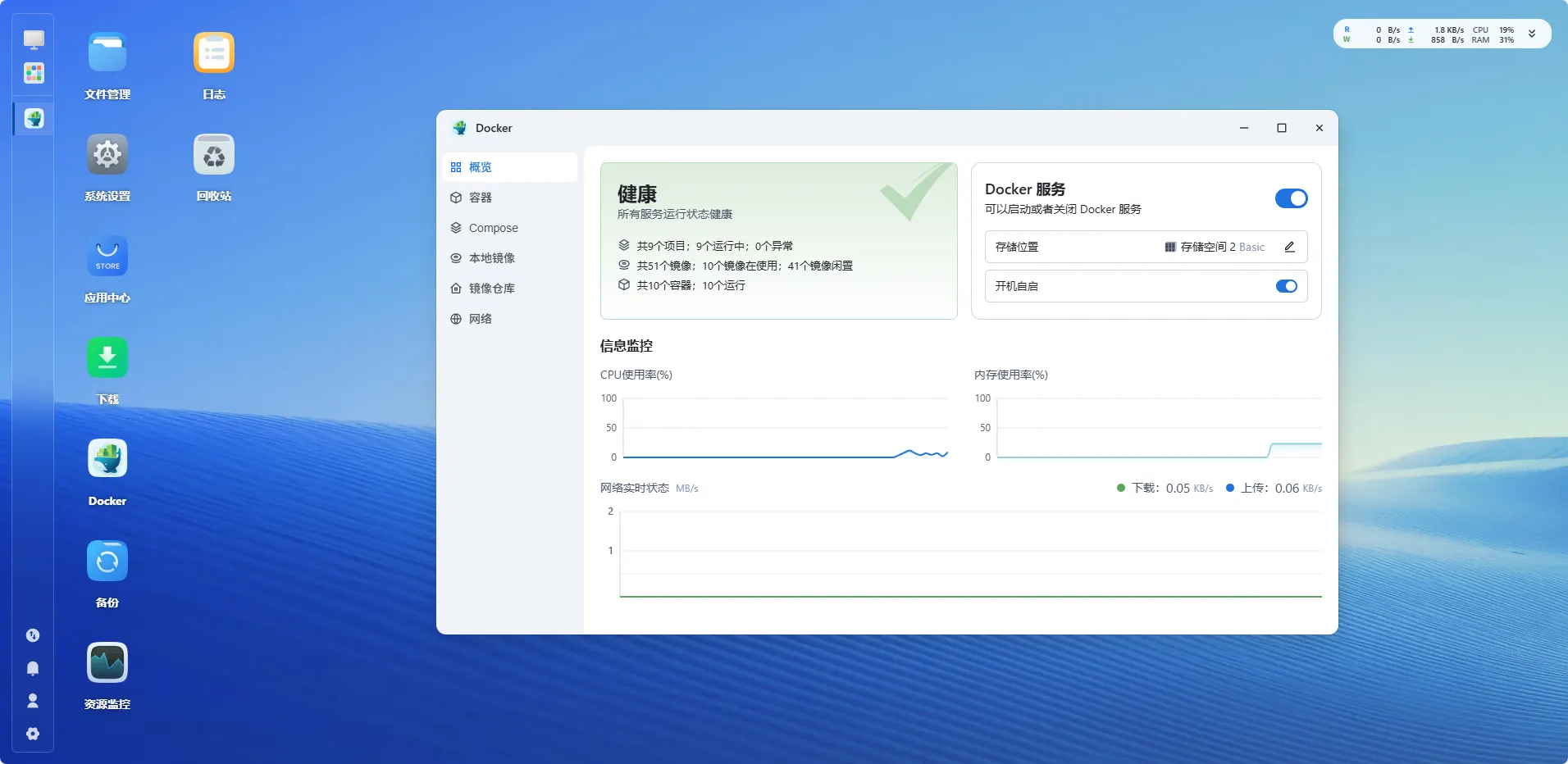This screenshot has height=764, width=1568.
Task: Launch 资源监控 desktop icon
Action: 107,662
